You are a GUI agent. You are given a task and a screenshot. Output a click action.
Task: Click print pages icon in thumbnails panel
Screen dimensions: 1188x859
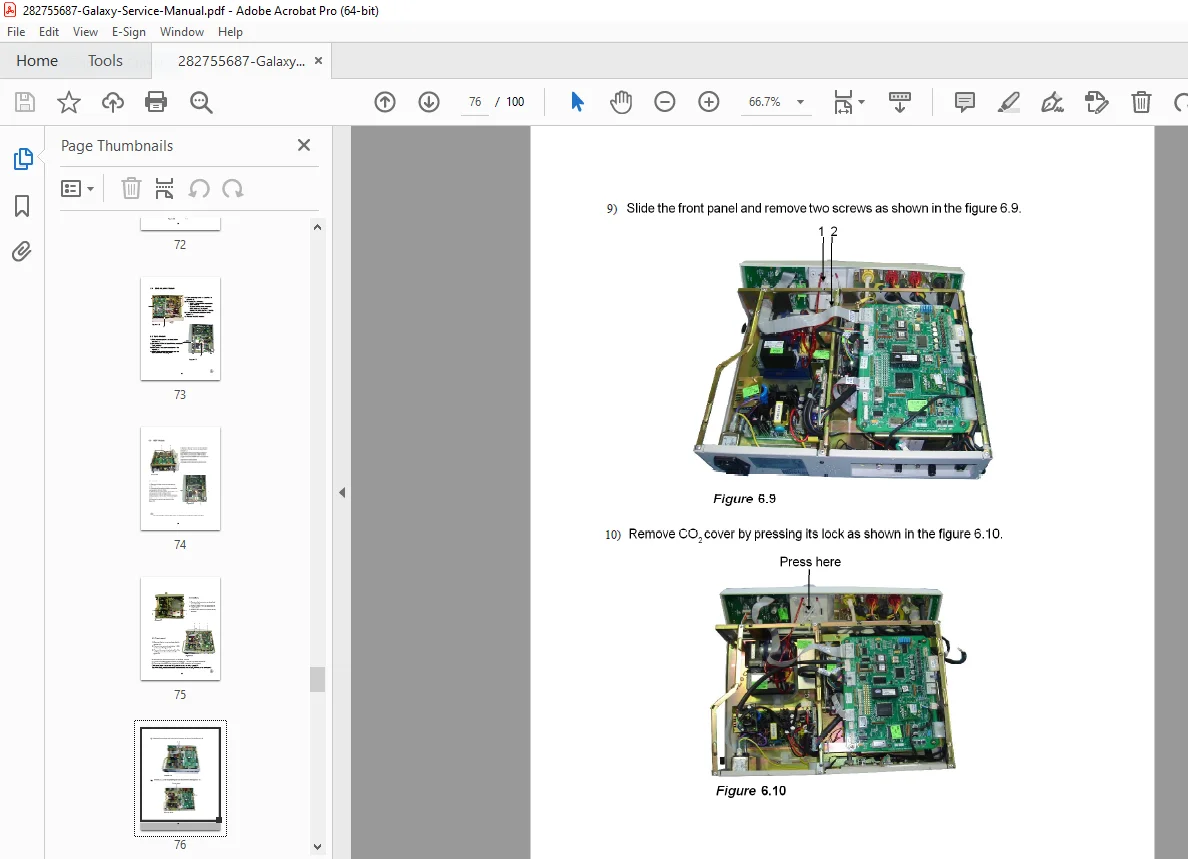164,188
